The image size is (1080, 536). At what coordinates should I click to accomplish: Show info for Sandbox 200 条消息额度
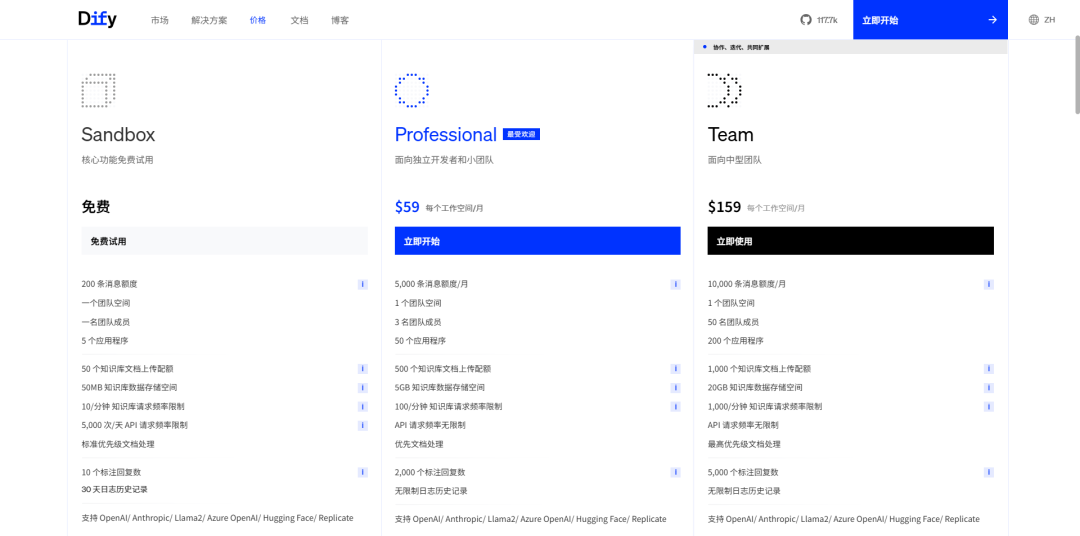pos(363,284)
